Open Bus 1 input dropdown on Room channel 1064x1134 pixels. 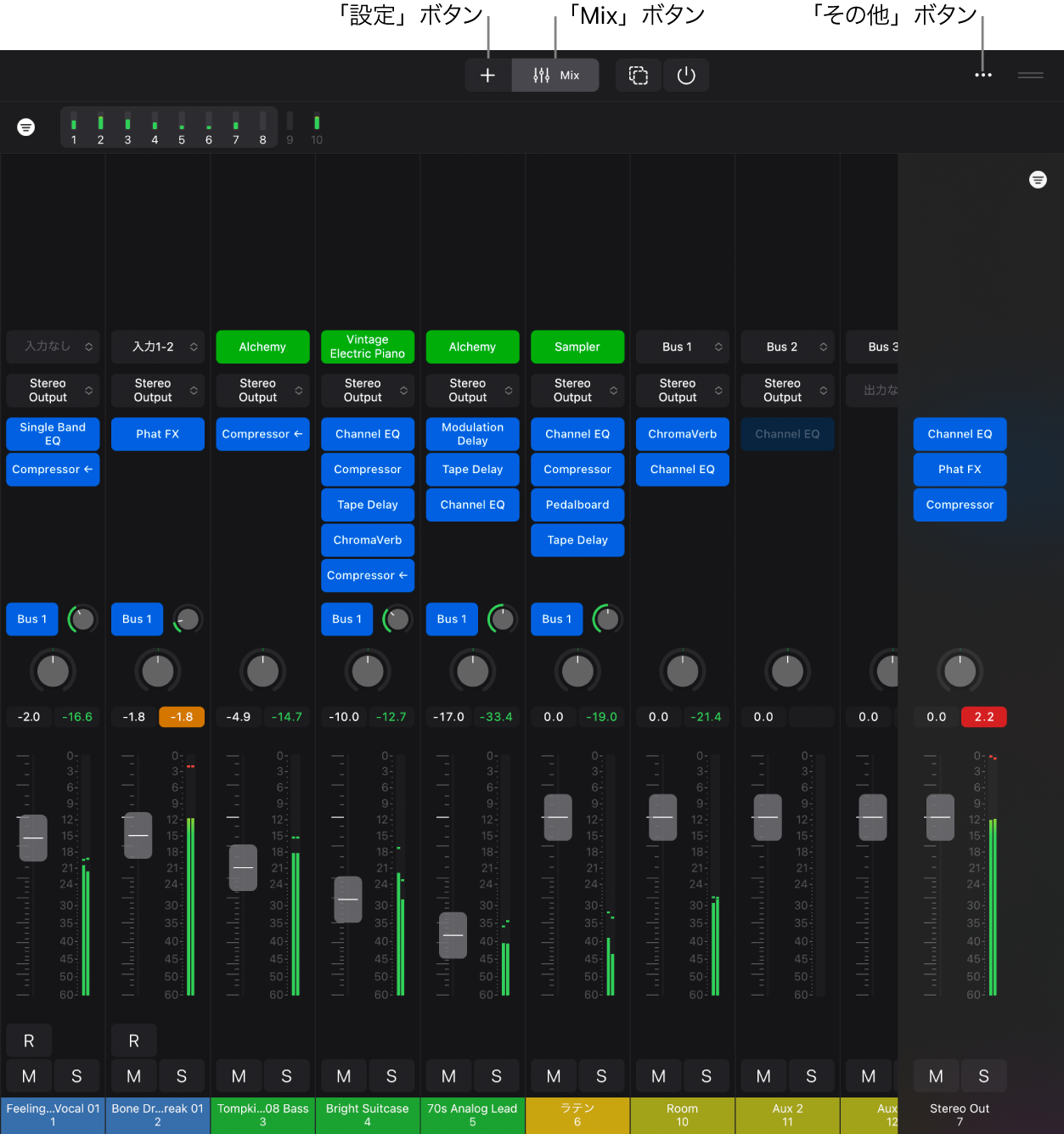click(x=683, y=347)
